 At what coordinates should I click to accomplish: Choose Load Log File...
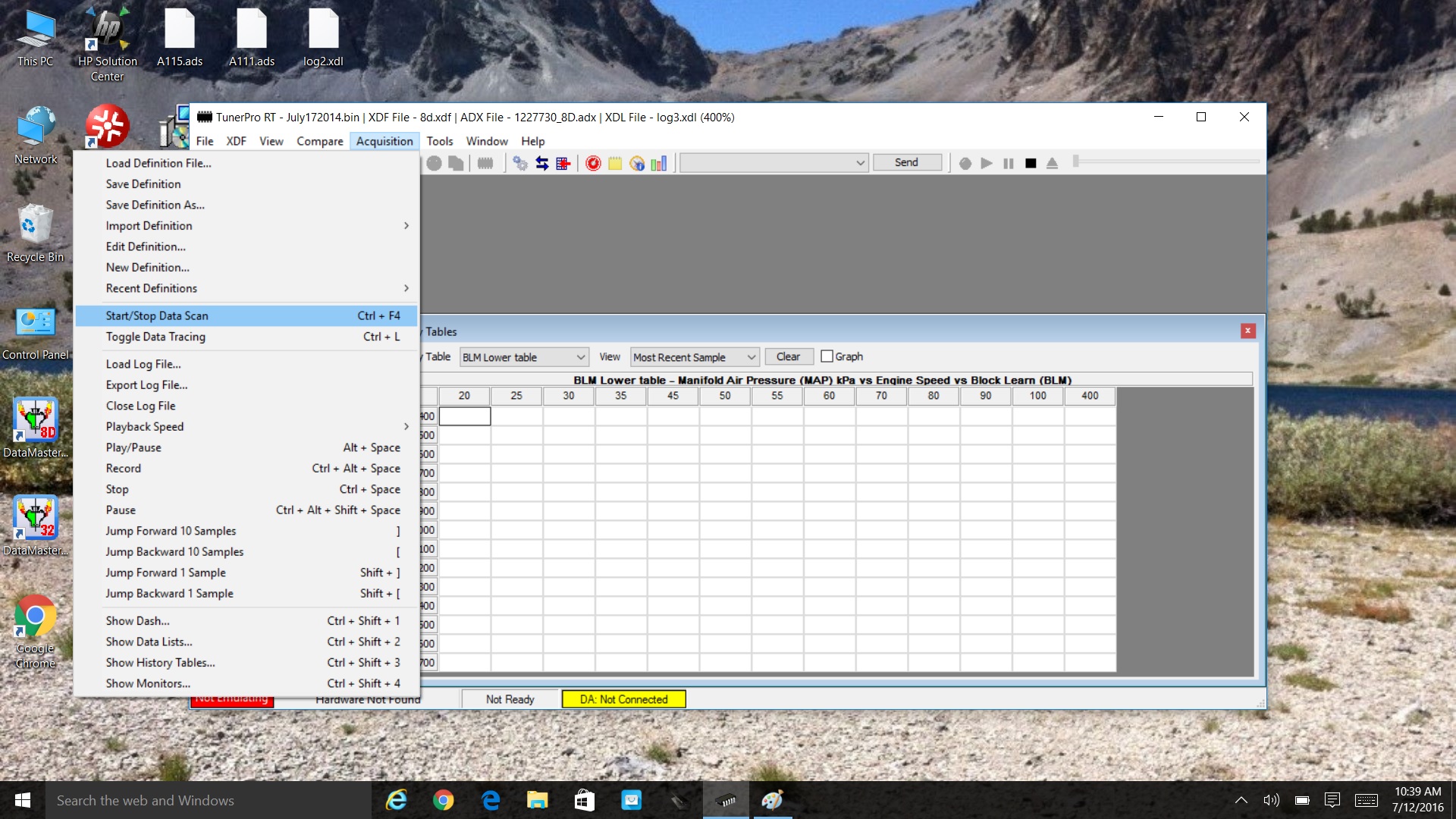246,364
